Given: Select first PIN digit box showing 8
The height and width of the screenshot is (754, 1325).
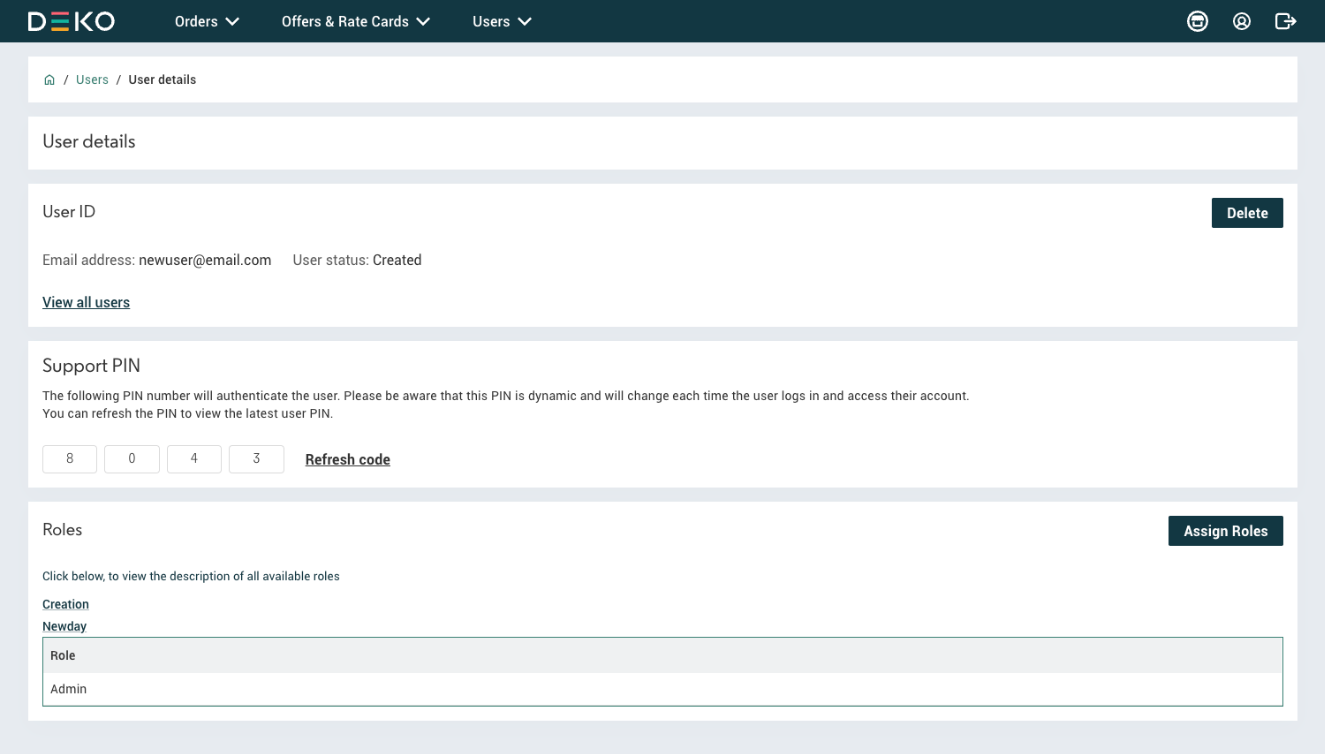Looking at the screenshot, I should pyautogui.click(x=70, y=459).
